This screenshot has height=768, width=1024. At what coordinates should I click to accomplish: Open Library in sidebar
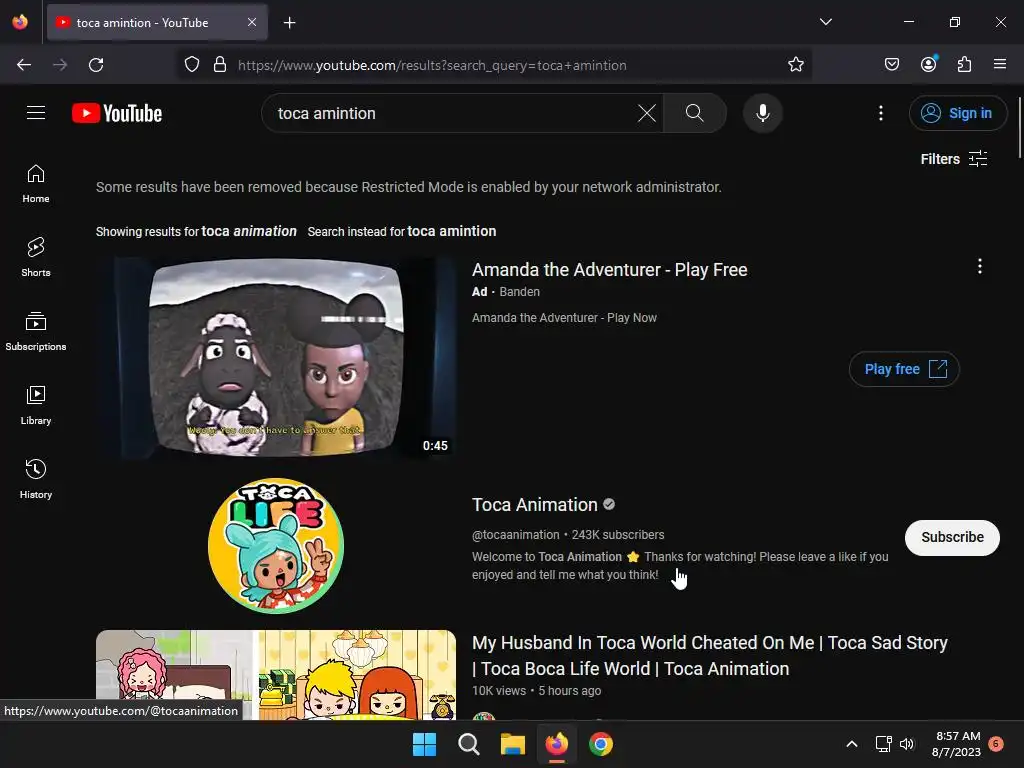tap(36, 406)
